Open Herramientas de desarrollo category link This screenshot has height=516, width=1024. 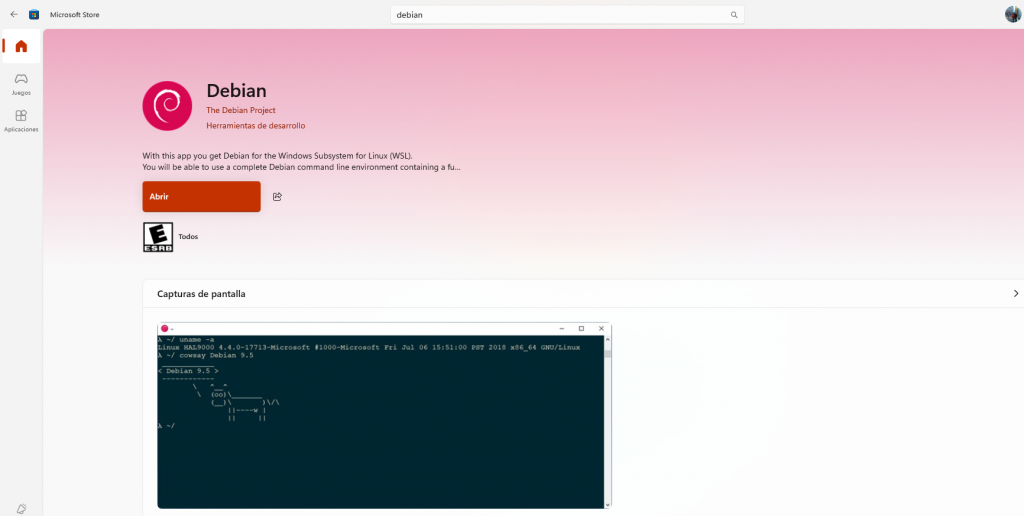pyautogui.click(x=256, y=125)
